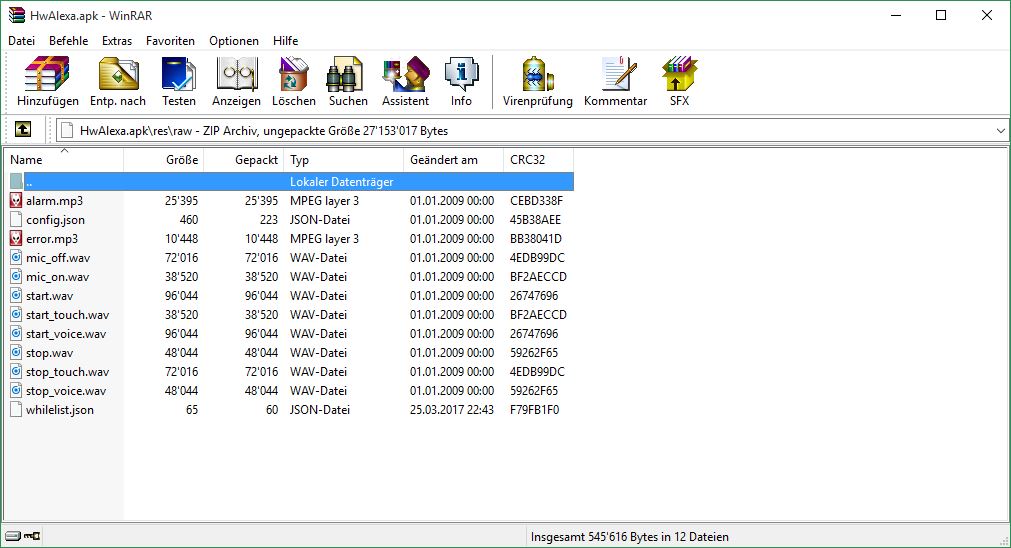
Task: Click the start.wav file icon
Action: (16, 296)
